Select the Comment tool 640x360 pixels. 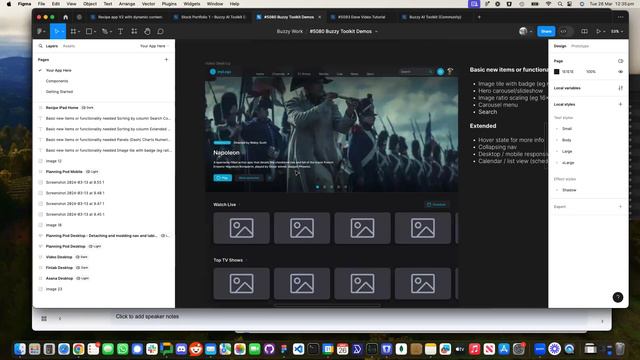[160, 31]
